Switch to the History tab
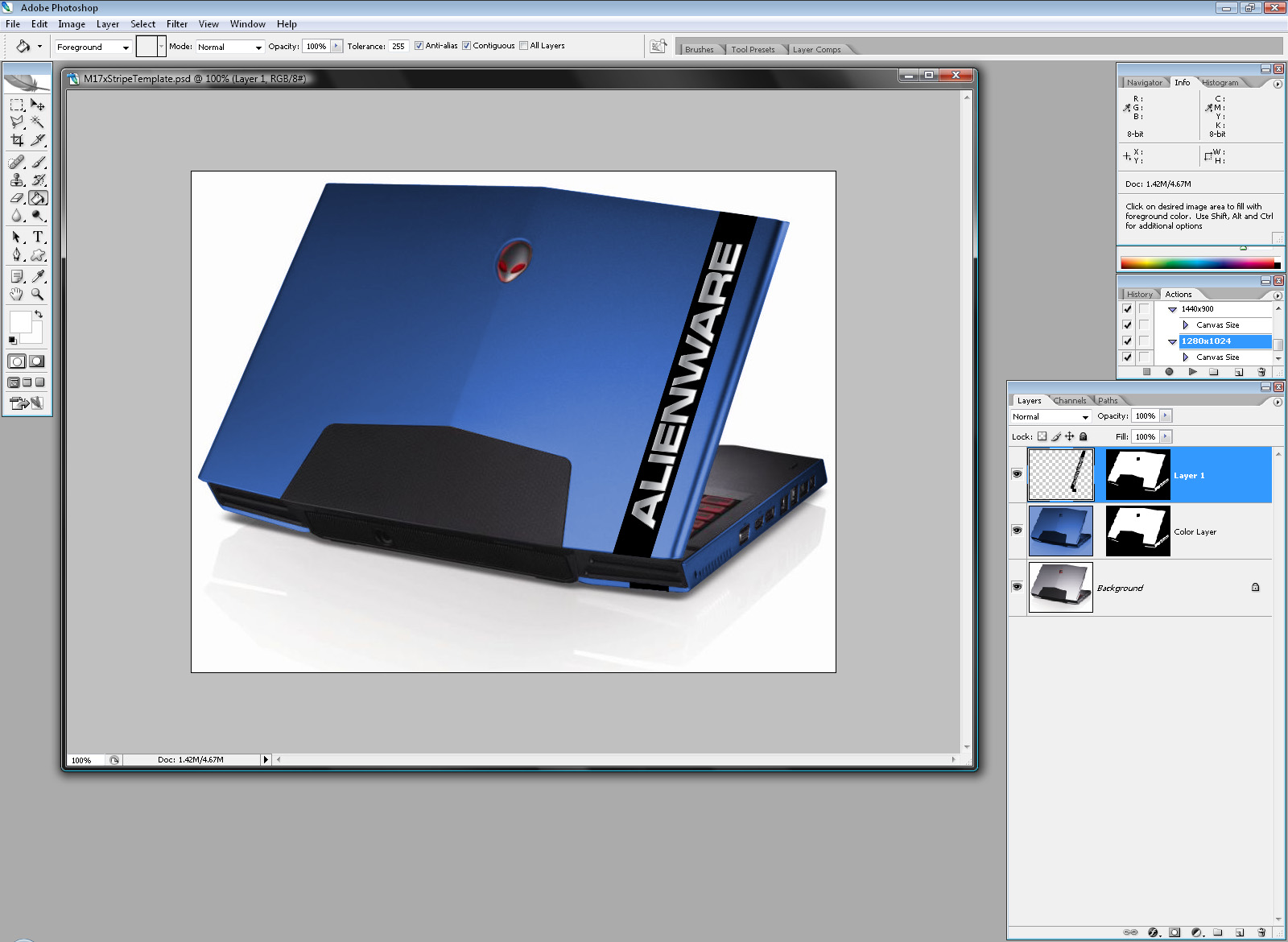This screenshot has height=942, width=1288. tap(1139, 295)
